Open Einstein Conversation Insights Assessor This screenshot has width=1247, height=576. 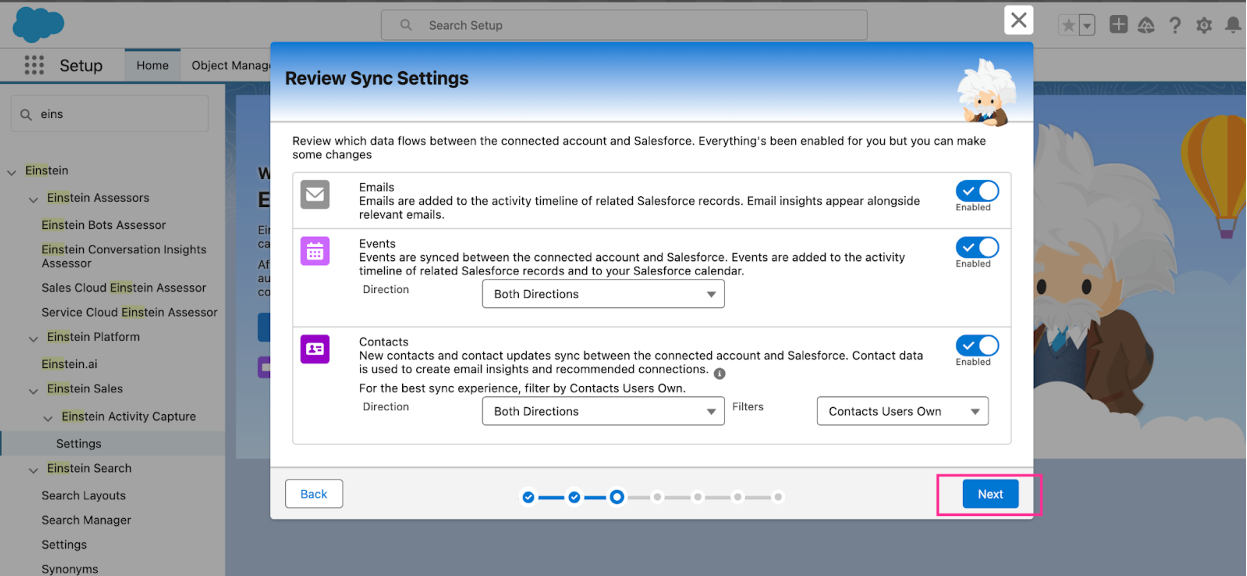[124, 256]
